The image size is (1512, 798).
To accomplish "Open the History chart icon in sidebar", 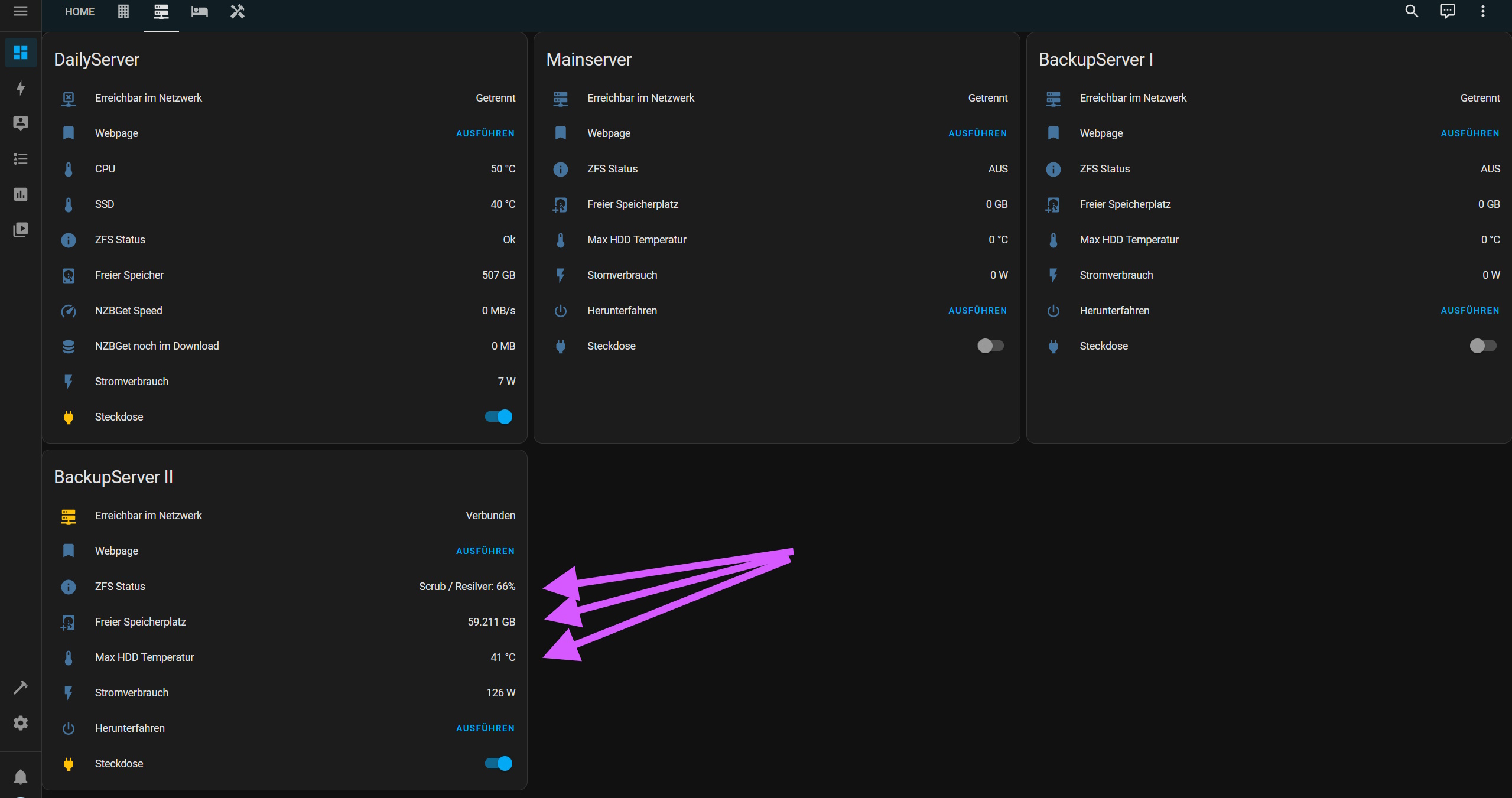I will 21,194.
